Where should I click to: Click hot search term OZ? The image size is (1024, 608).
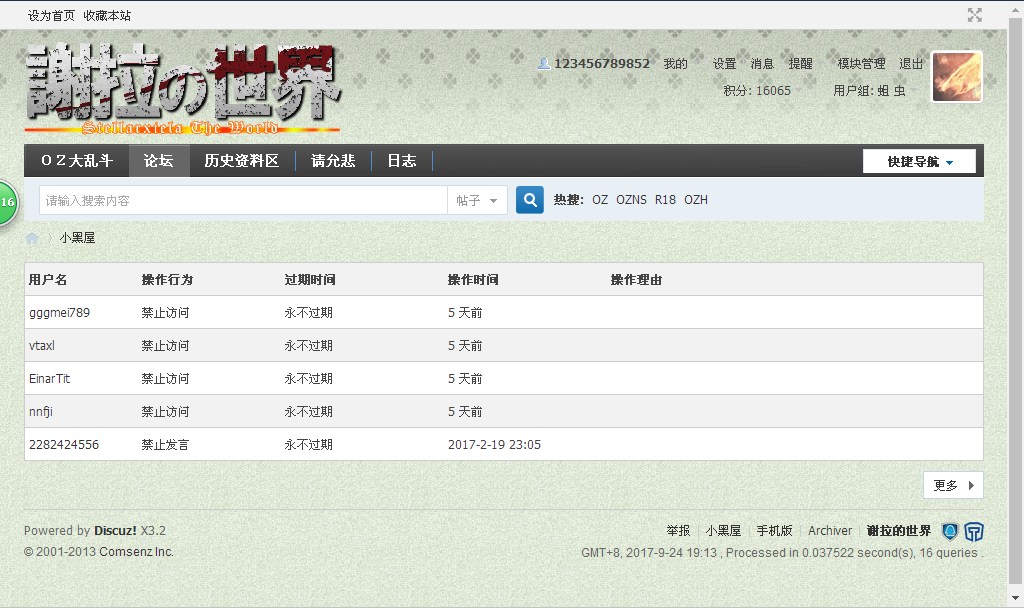click(x=600, y=200)
